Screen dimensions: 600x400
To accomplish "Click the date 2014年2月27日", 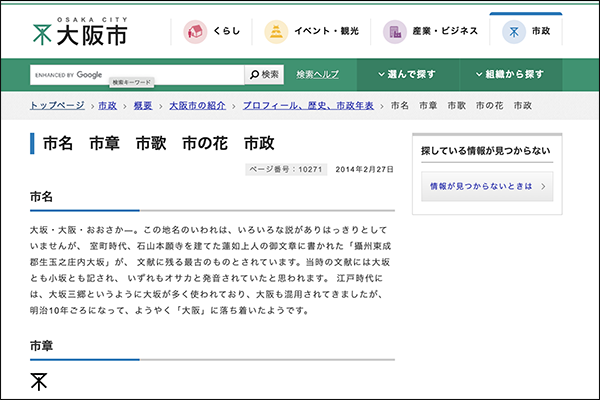I will (364, 169).
